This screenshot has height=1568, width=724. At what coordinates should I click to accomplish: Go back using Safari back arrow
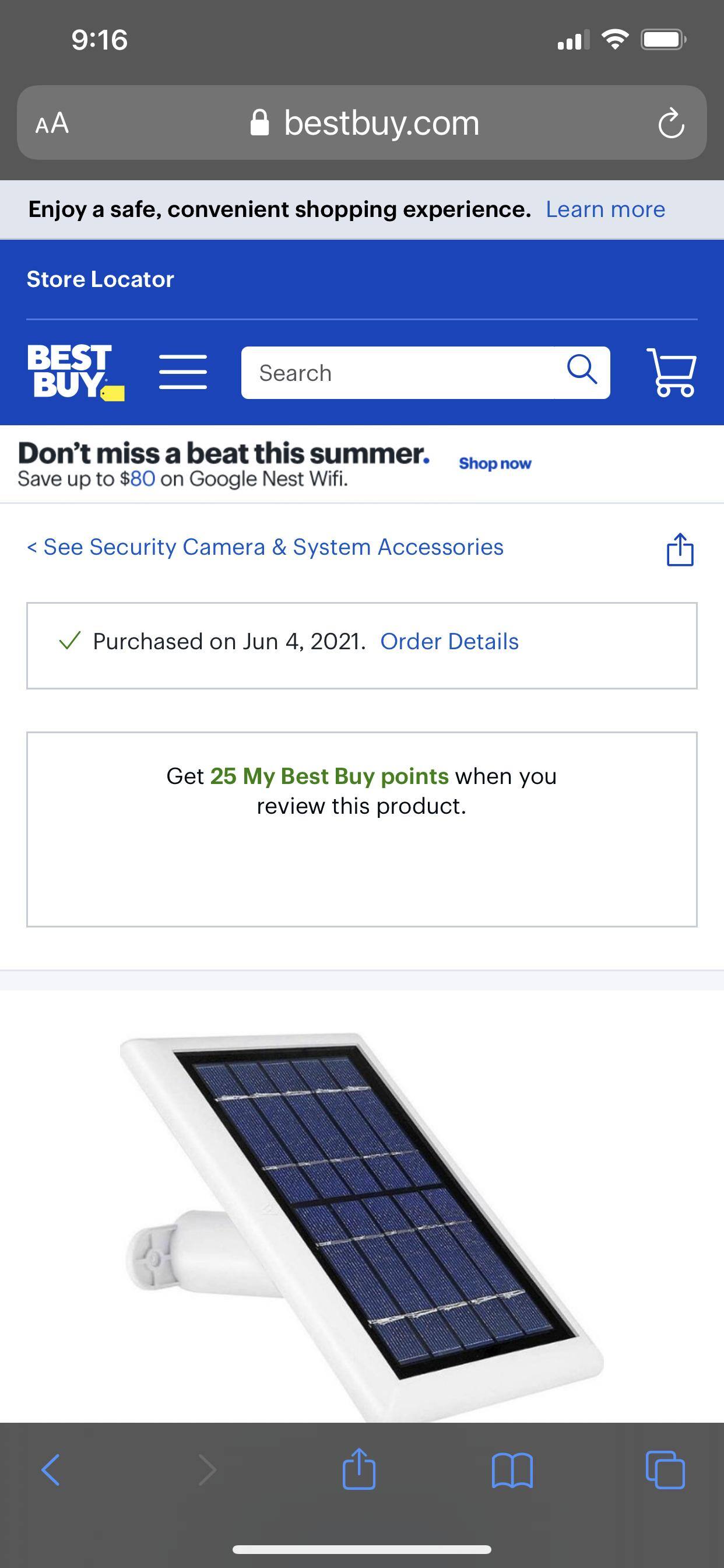(x=51, y=1470)
